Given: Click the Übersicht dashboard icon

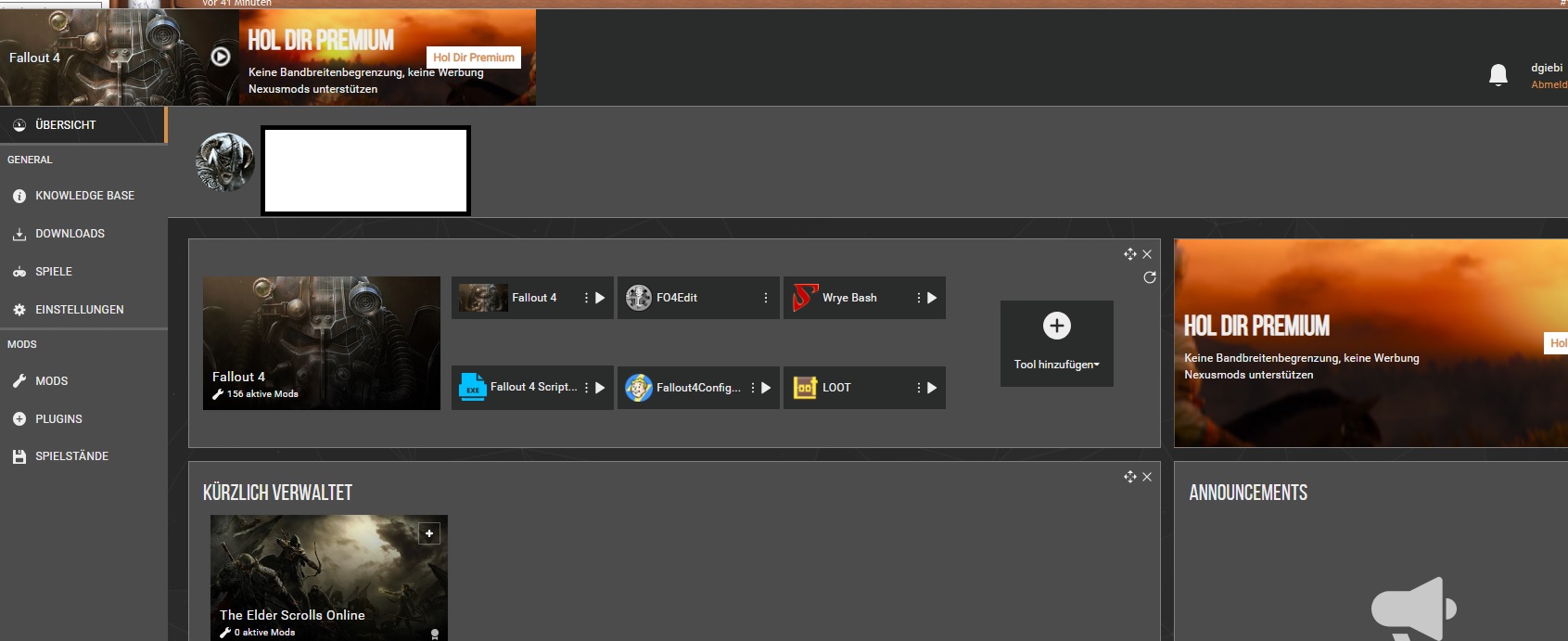Looking at the screenshot, I should (19, 124).
